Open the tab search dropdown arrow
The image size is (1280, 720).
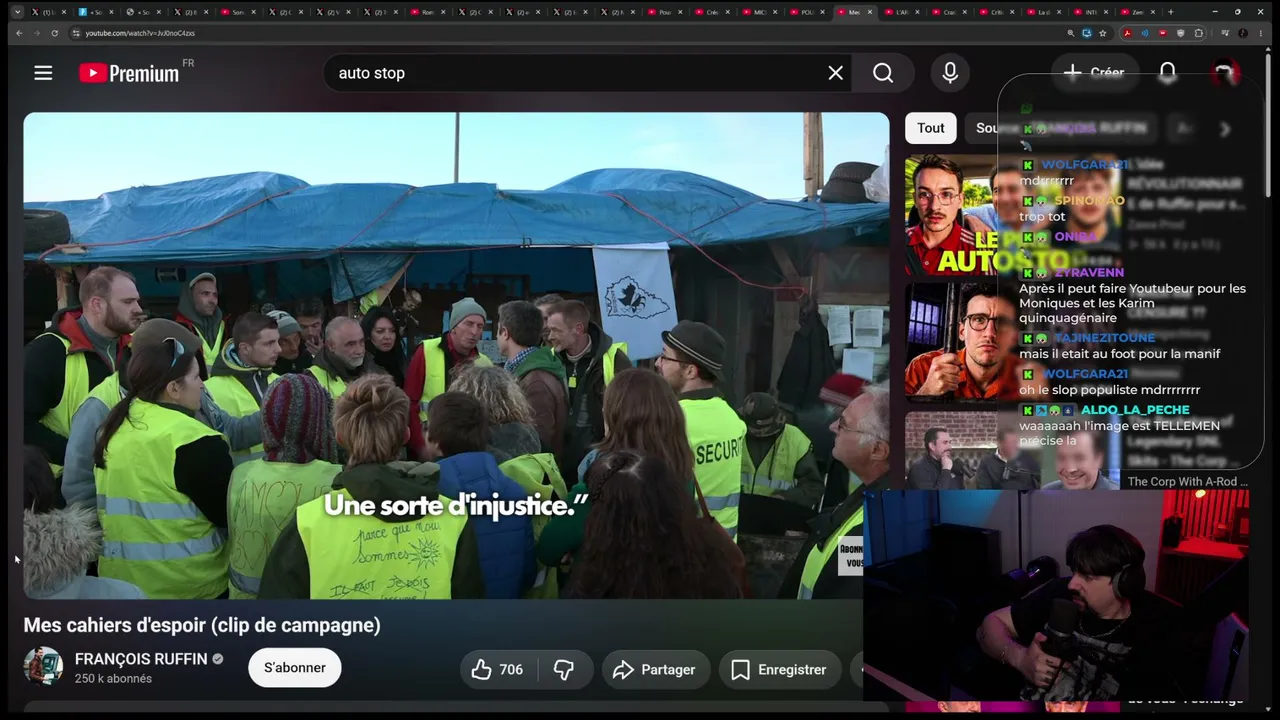pos(17,12)
